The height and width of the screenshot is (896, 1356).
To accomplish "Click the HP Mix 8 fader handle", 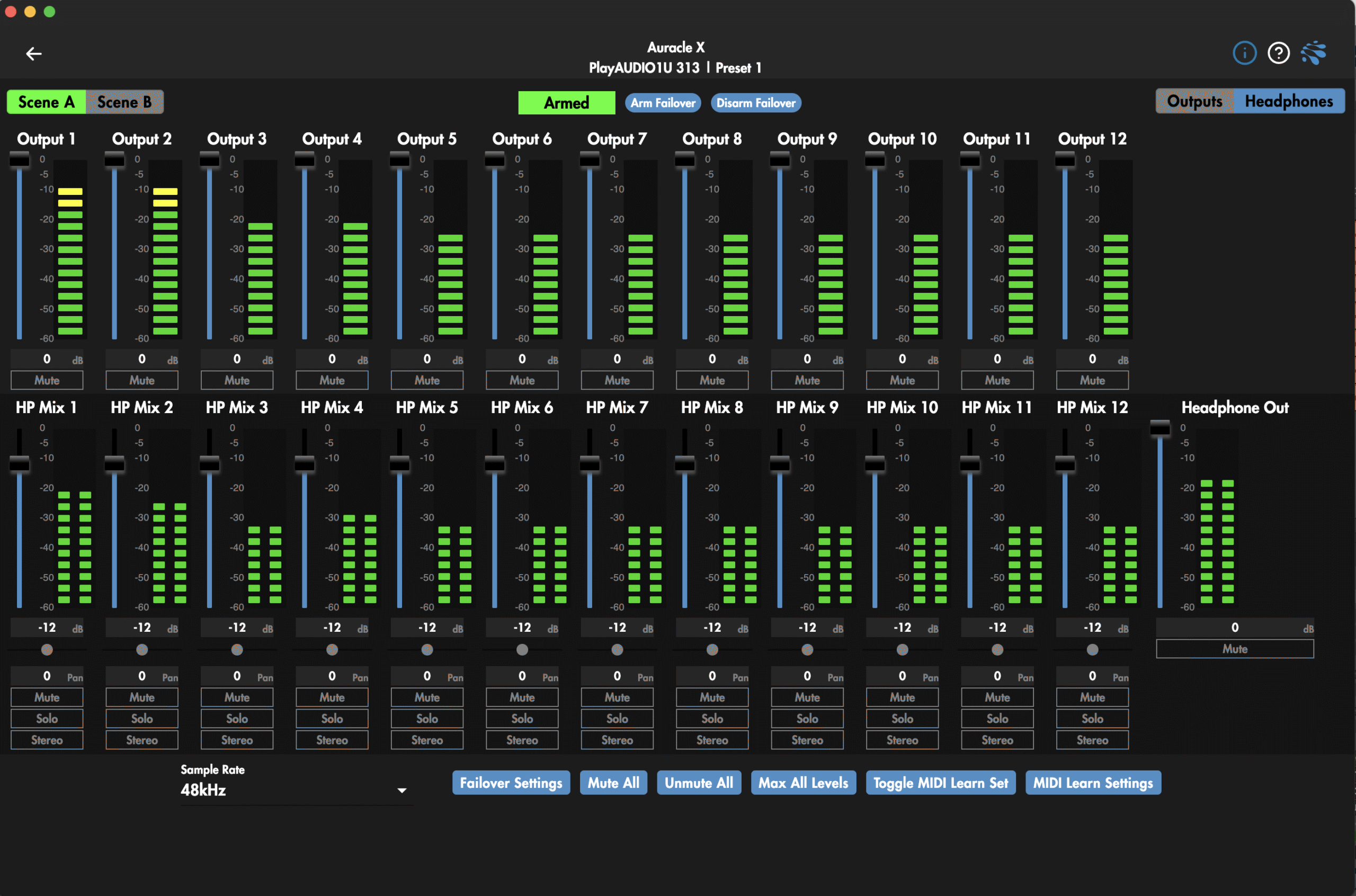I will (x=684, y=463).
